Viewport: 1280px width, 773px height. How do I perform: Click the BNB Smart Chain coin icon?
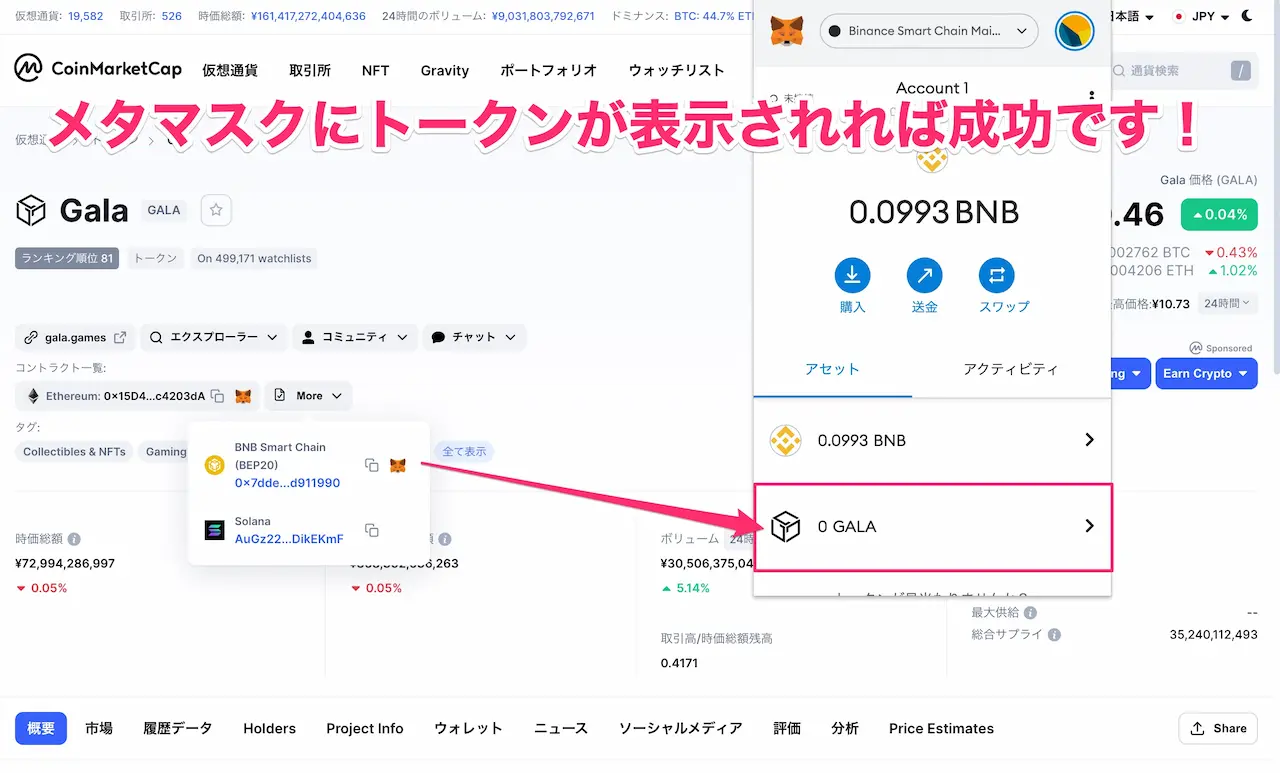(215, 465)
